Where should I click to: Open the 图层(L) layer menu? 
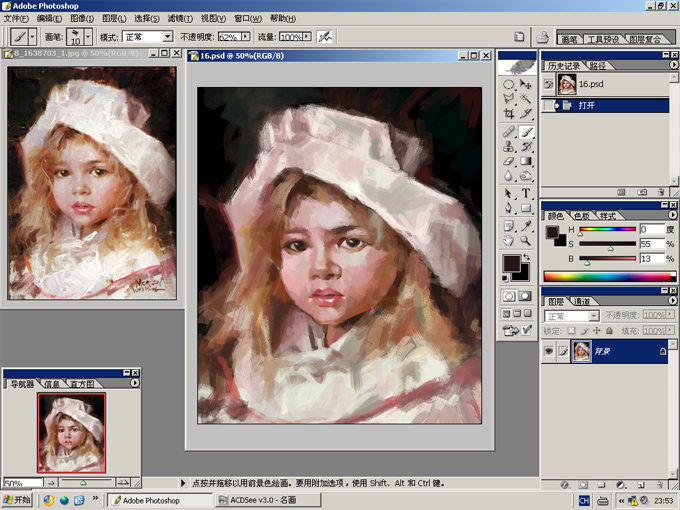tap(114, 18)
